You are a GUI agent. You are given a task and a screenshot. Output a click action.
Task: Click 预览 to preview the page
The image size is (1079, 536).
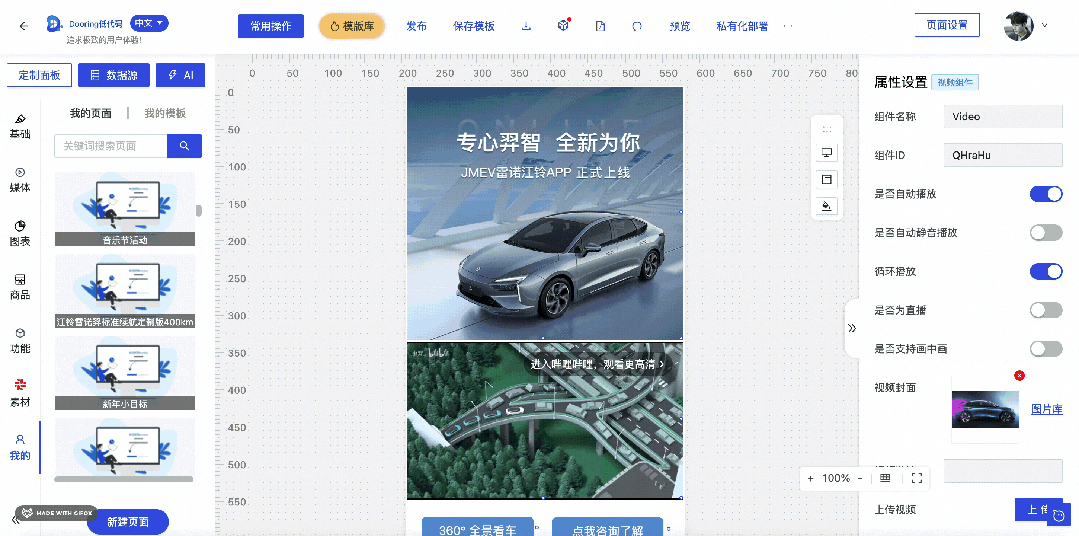[680, 26]
